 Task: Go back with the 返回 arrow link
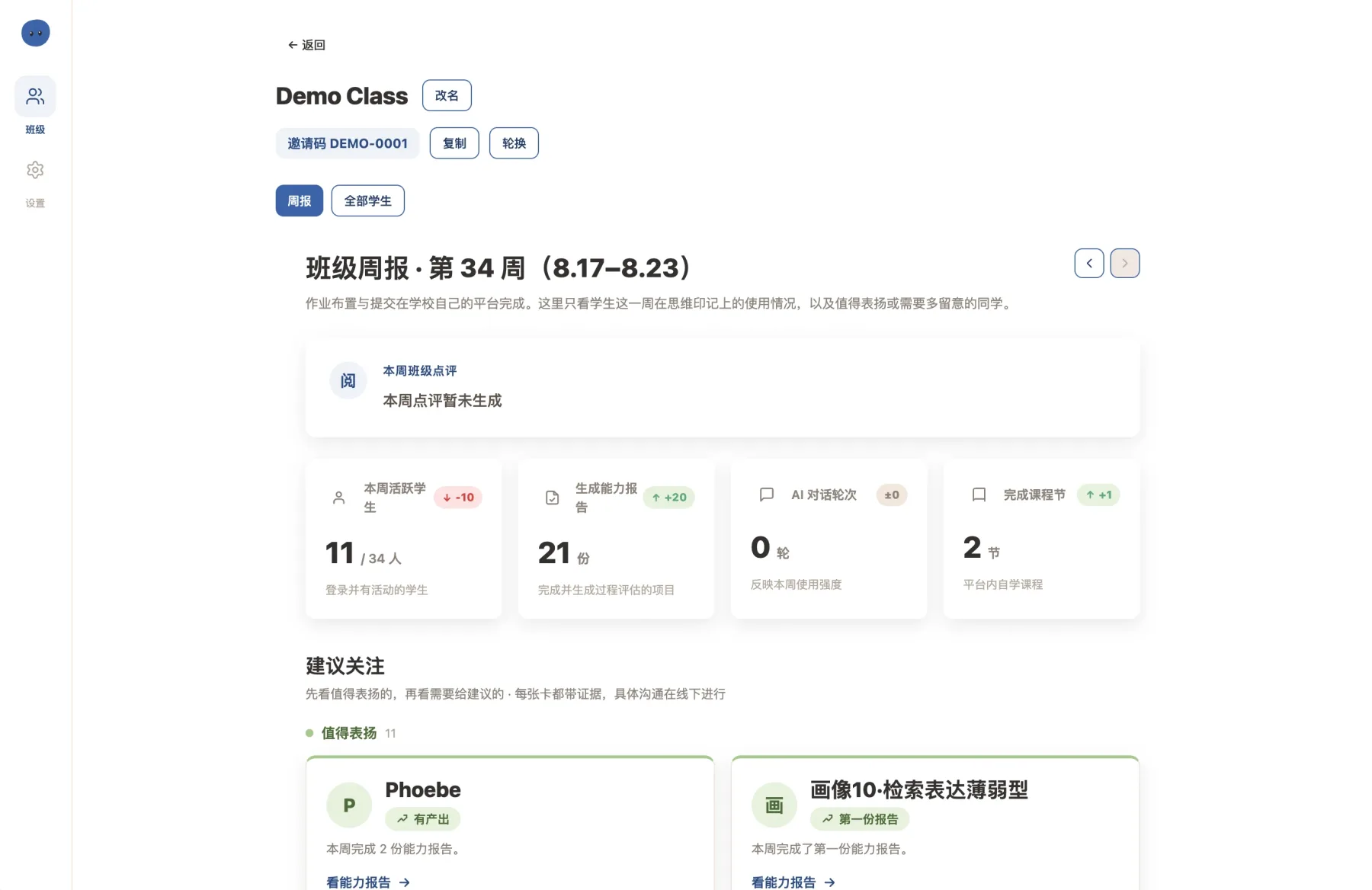click(306, 45)
